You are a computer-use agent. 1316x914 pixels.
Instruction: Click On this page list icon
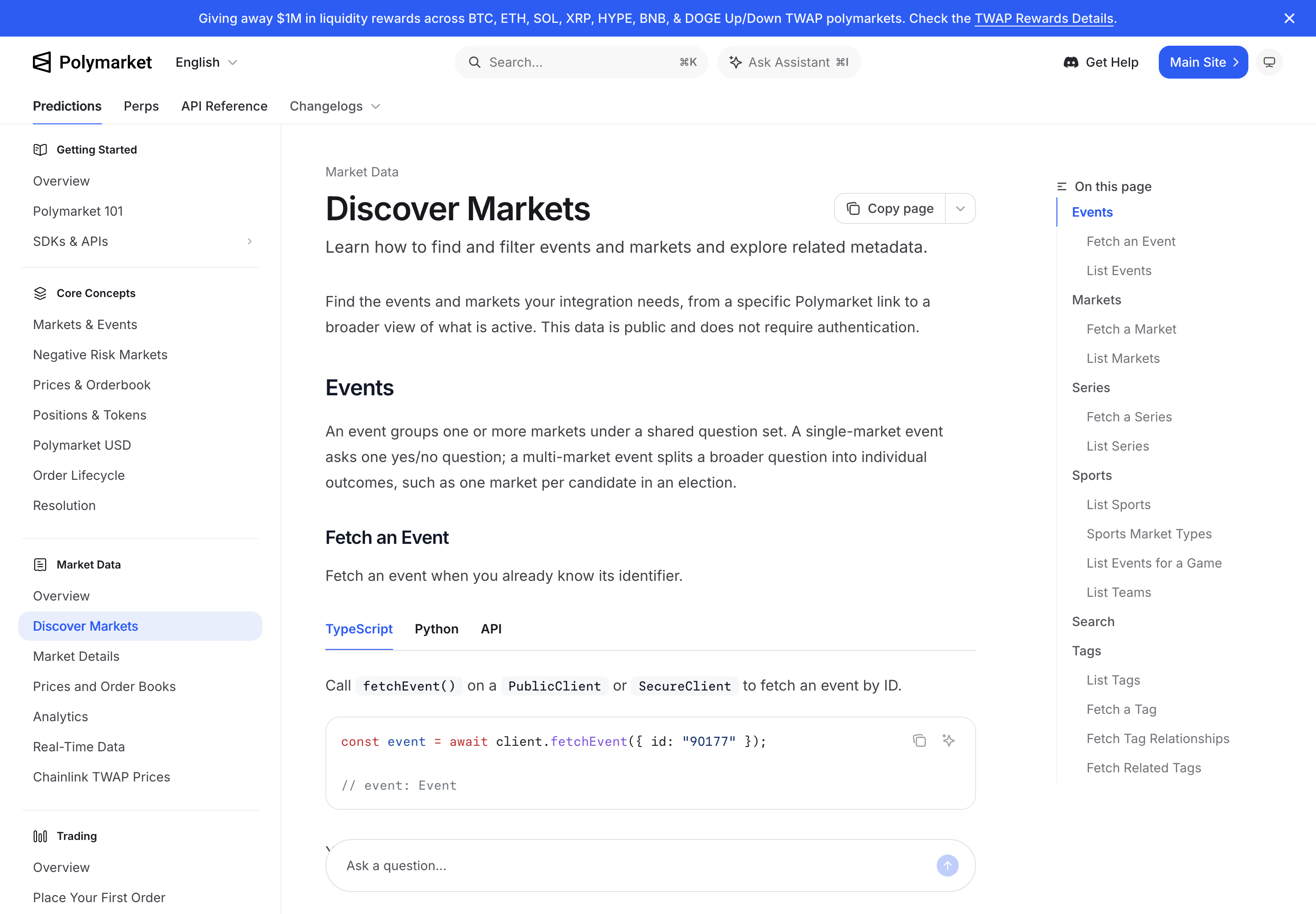tap(1062, 187)
